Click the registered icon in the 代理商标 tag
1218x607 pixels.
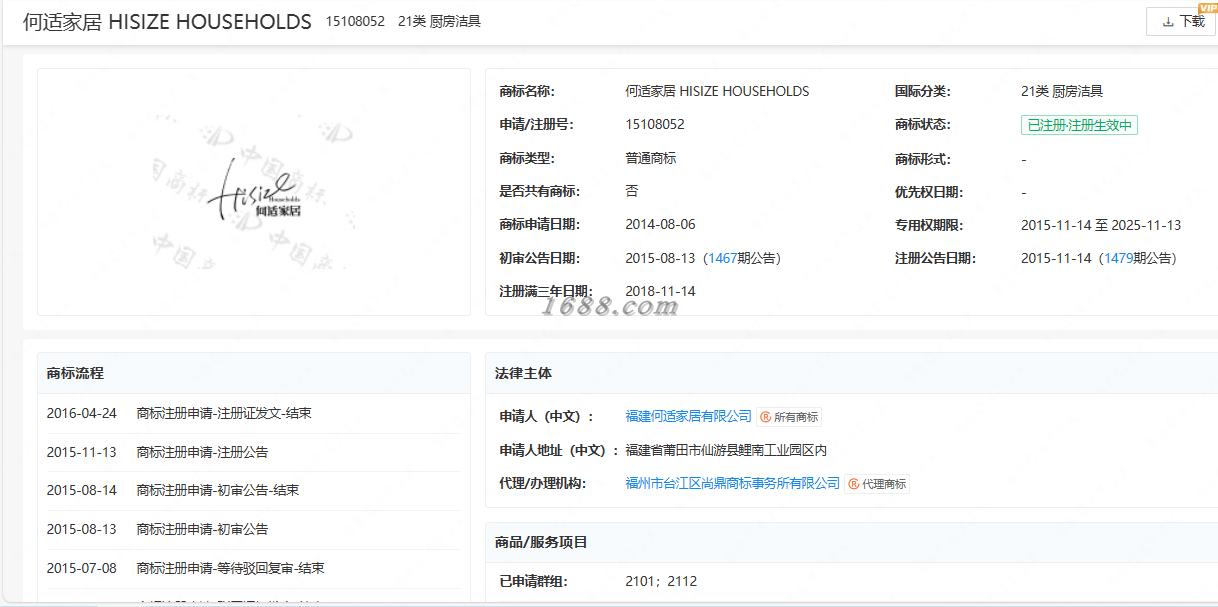pyautogui.click(x=854, y=484)
